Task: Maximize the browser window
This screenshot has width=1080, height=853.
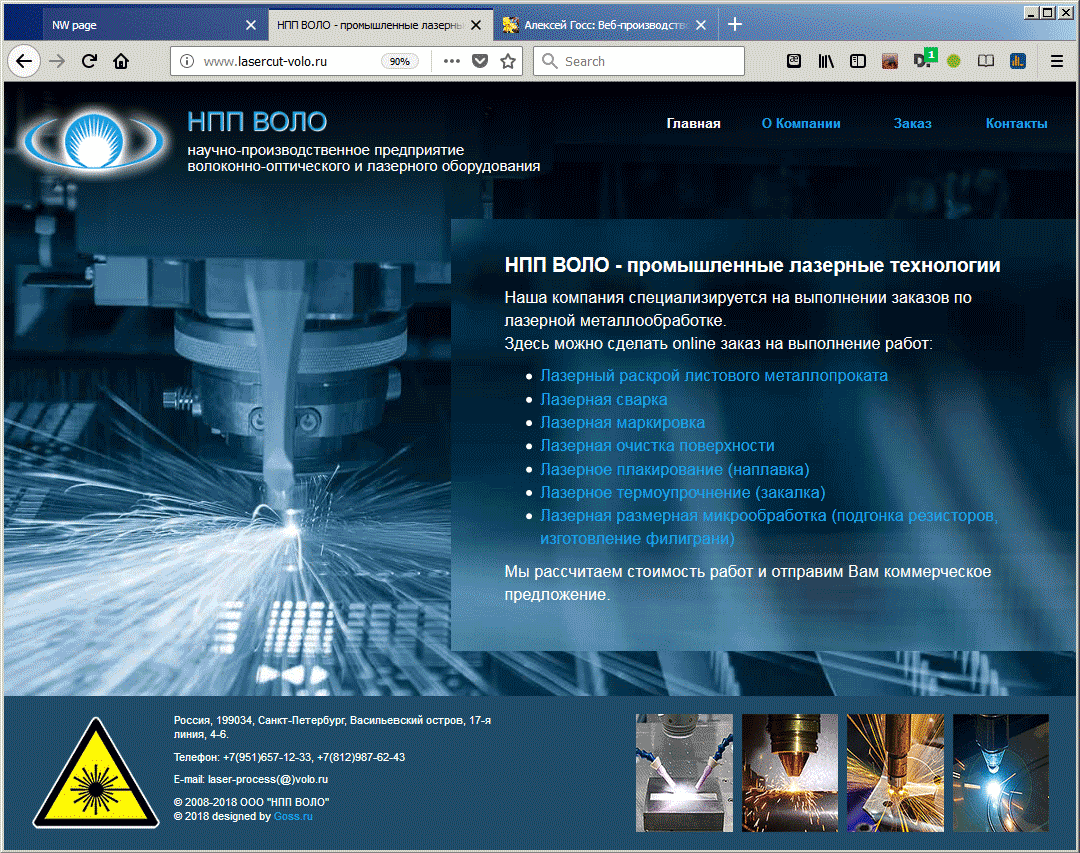Action: click(1048, 12)
